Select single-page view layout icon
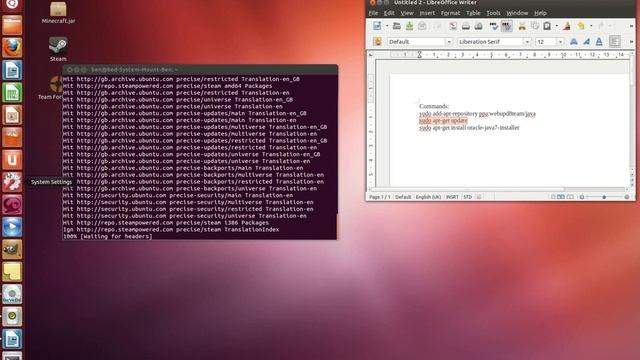 [x=553, y=197]
